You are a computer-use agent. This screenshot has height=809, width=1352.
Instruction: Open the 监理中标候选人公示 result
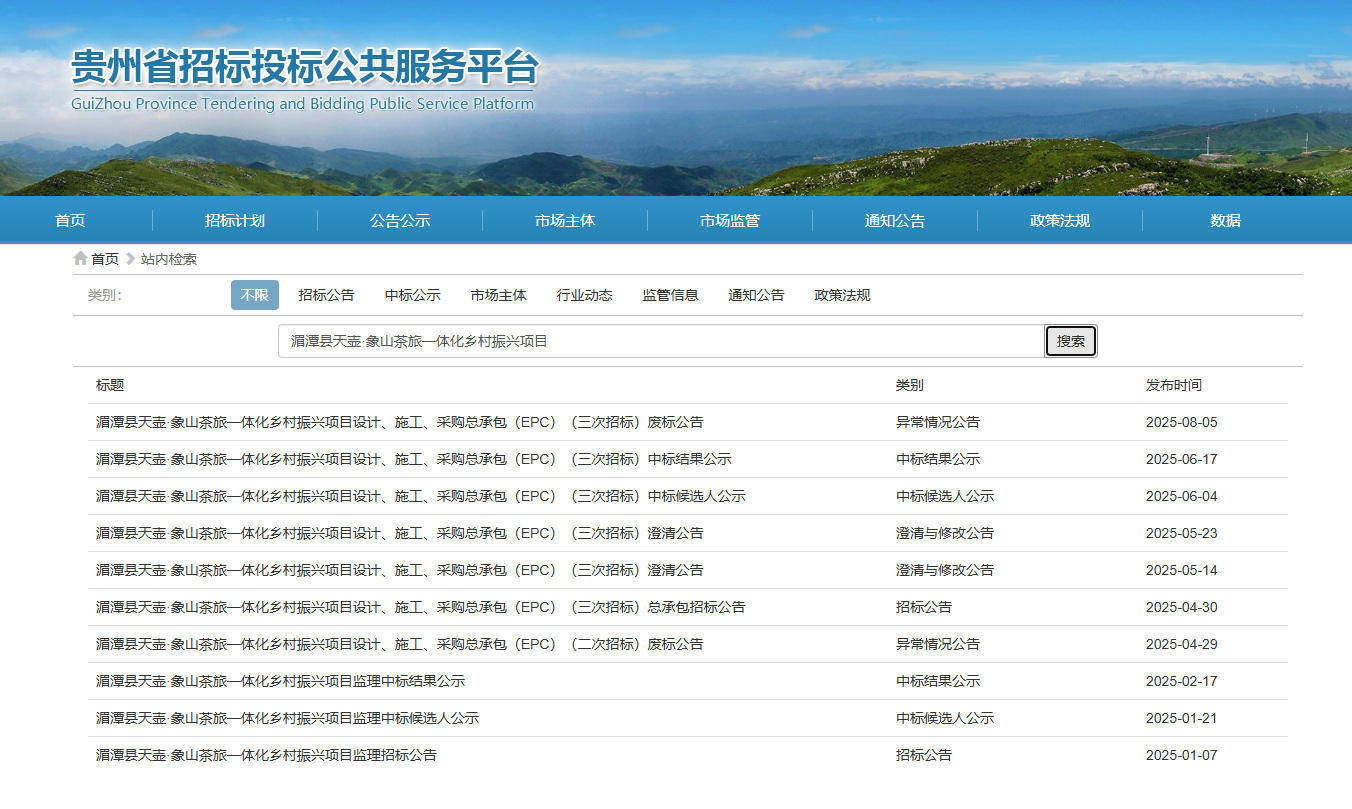pyautogui.click(x=288, y=718)
